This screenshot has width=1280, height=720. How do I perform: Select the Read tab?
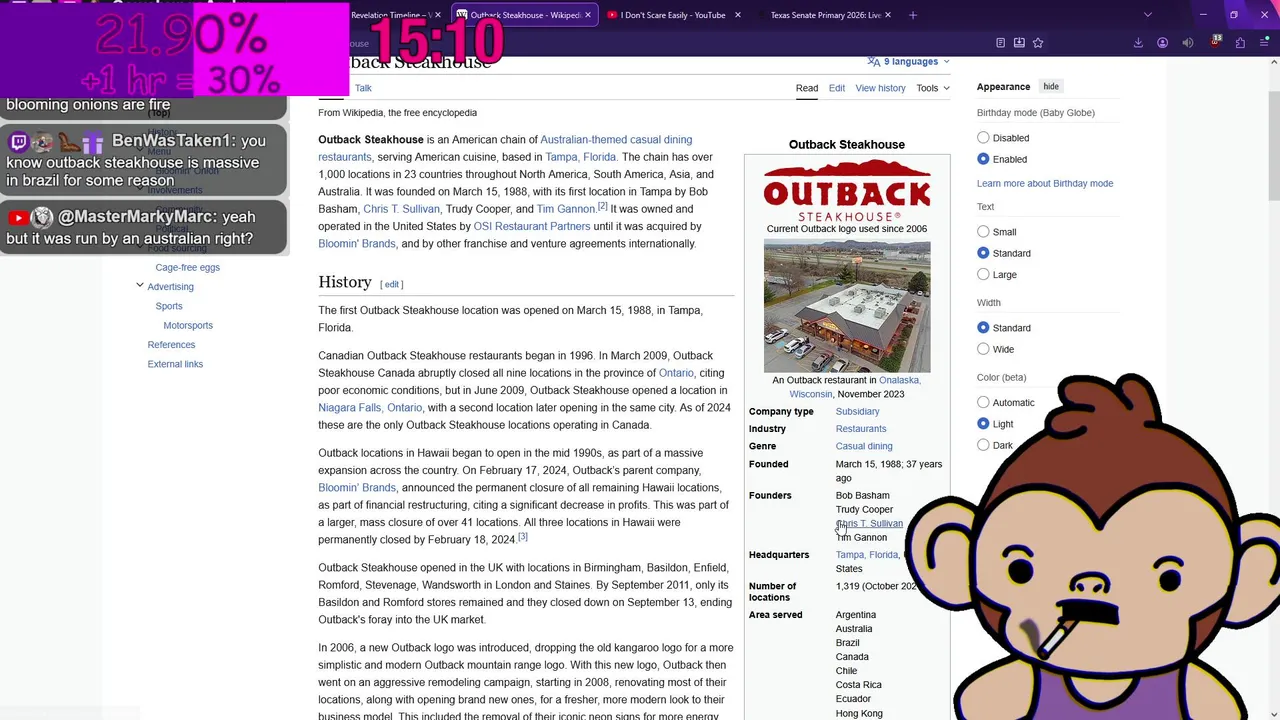tap(807, 88)
